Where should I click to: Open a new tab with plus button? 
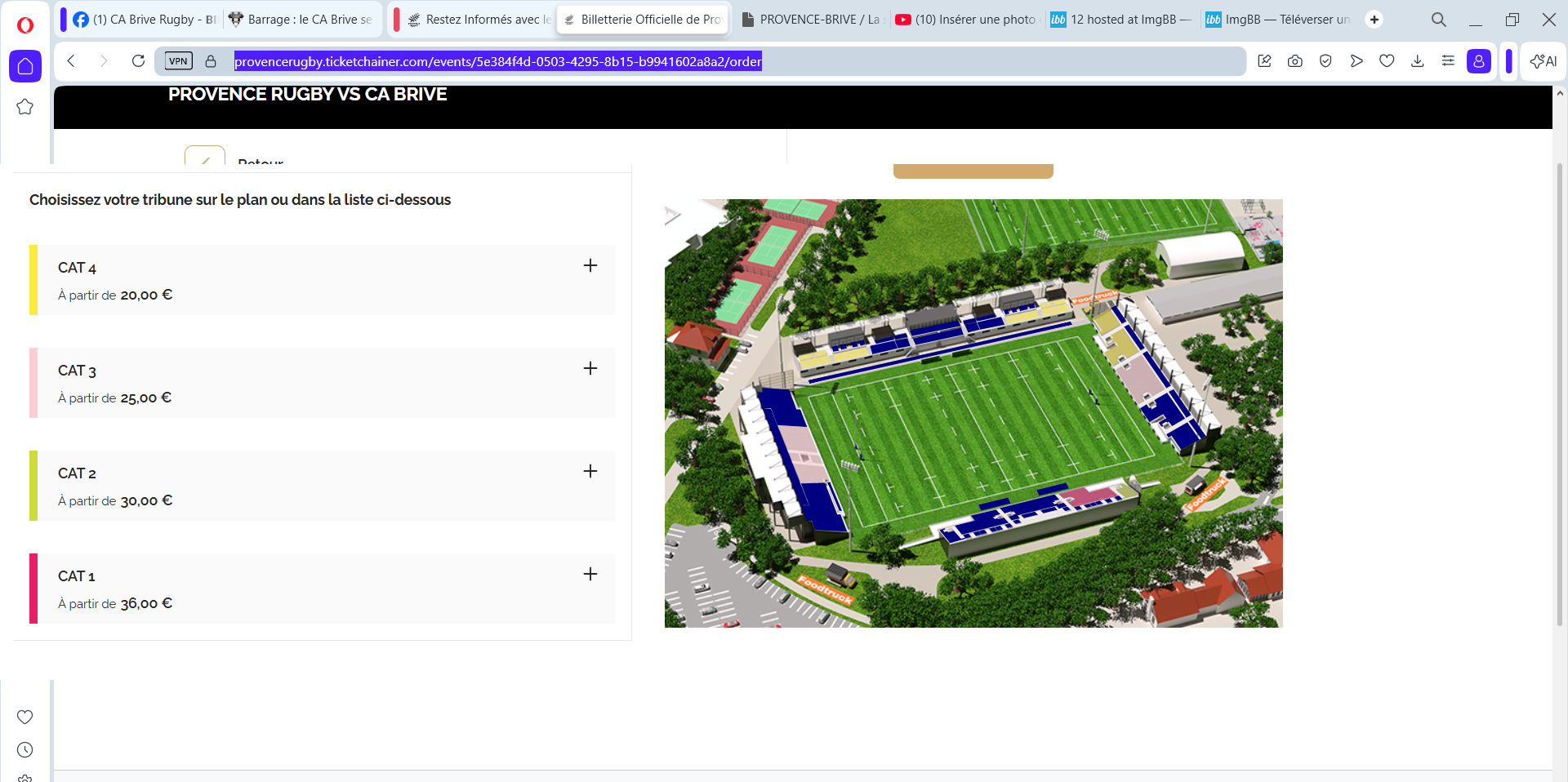pos(1374,20)
